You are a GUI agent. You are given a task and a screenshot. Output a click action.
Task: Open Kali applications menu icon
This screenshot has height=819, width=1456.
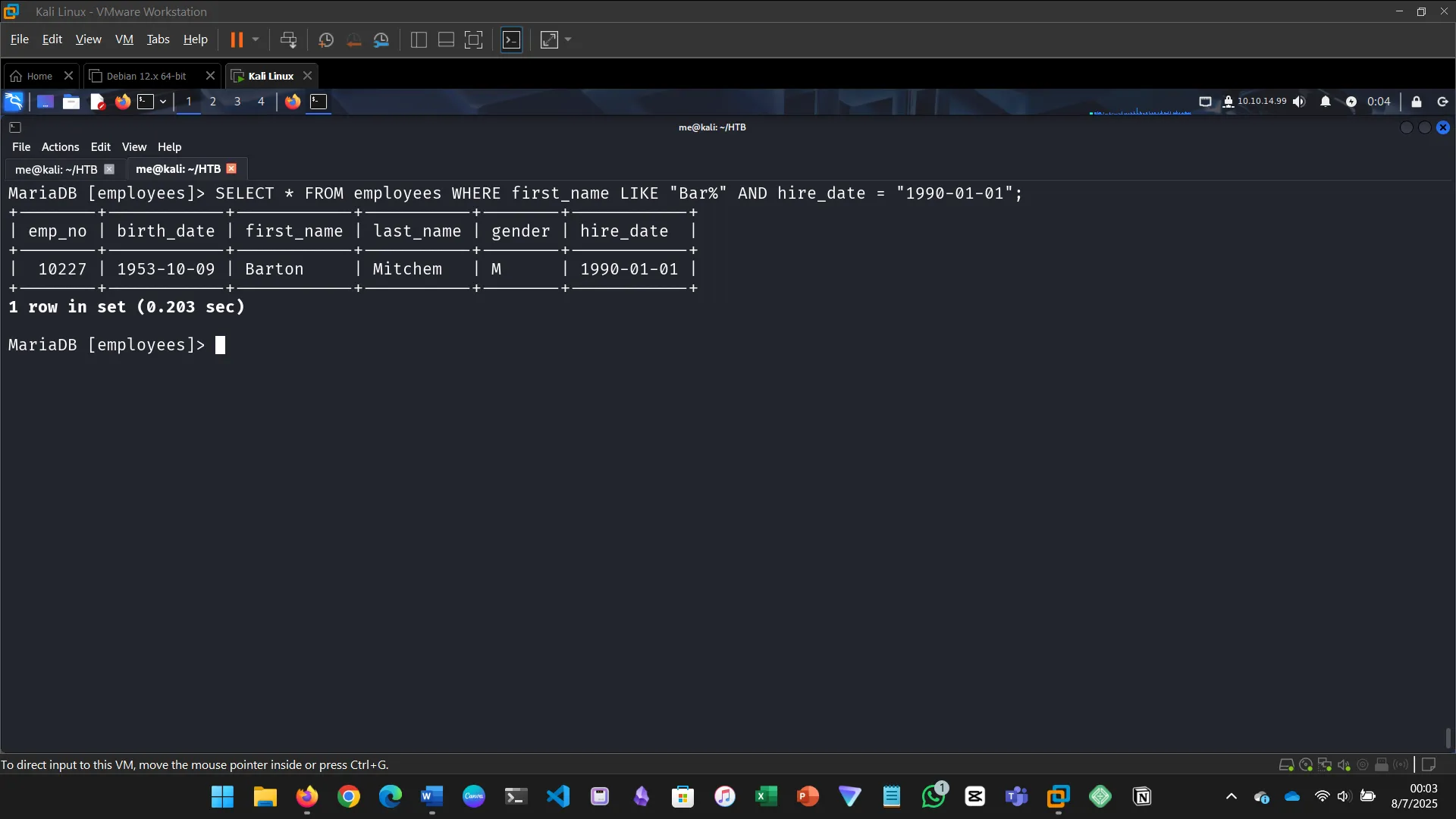point(14,102)
